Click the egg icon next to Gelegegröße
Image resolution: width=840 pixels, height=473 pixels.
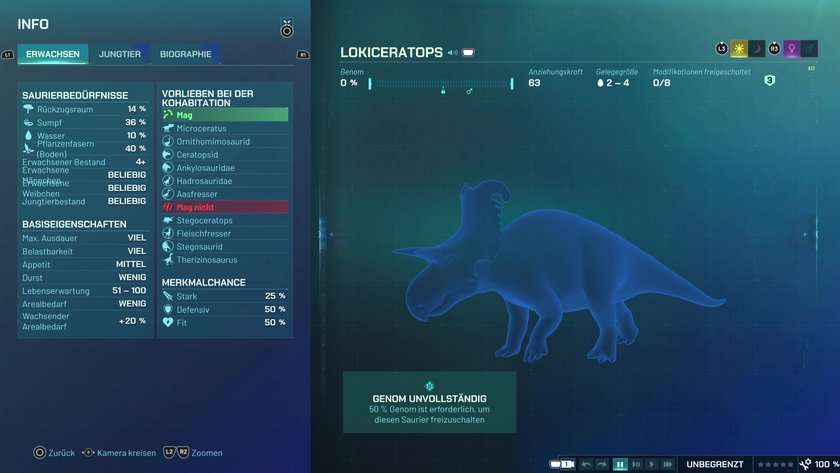[x=600, y=83]
